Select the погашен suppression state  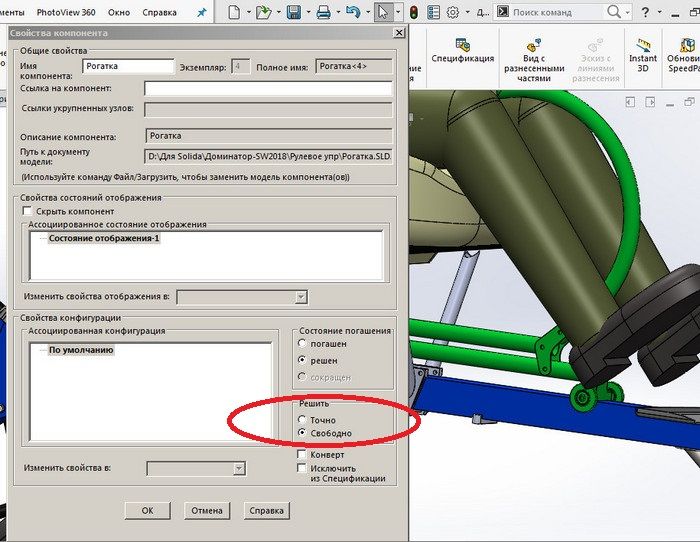click(x=304, y=343)
